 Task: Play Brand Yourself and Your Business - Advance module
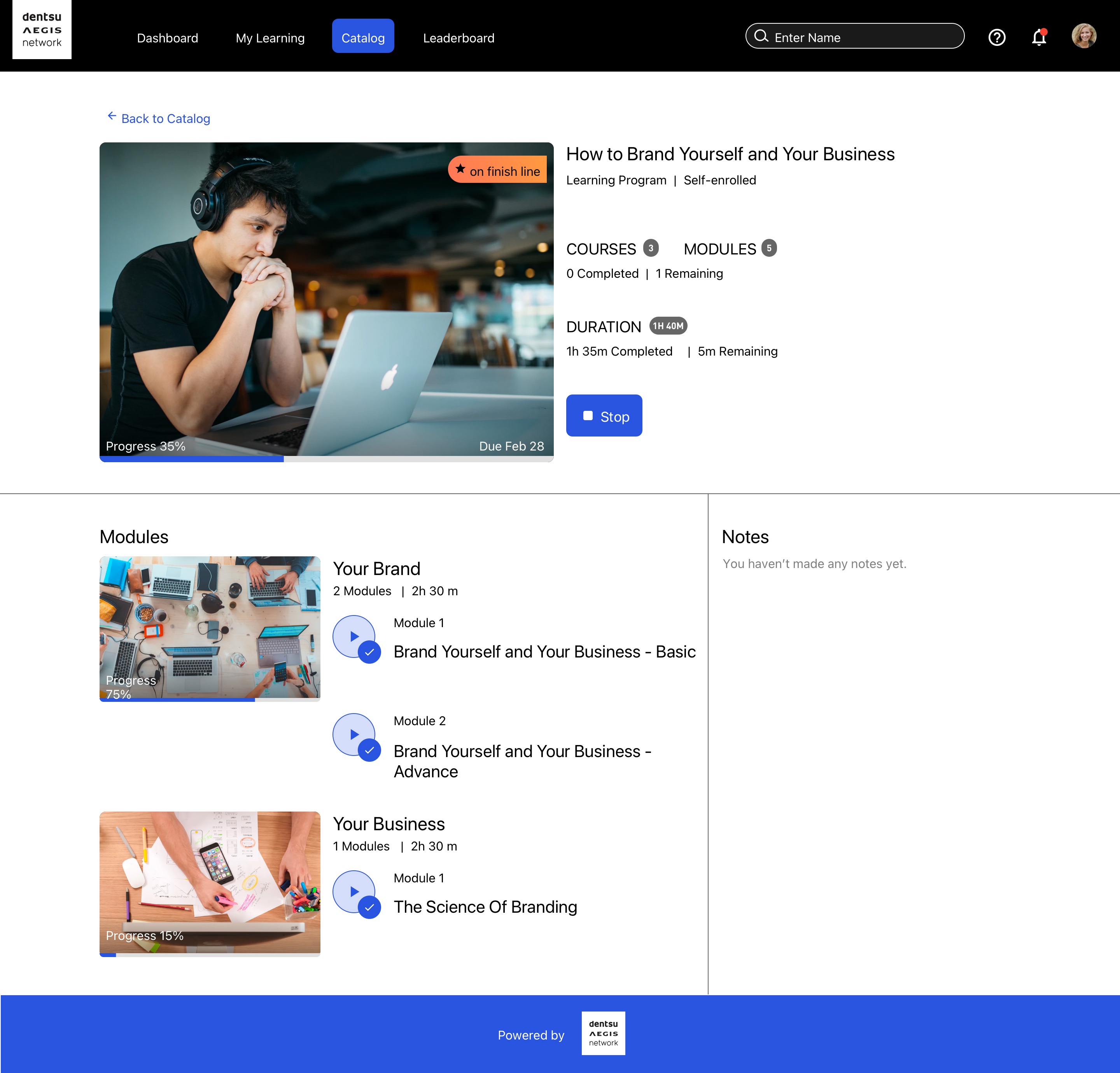(354, 735)
